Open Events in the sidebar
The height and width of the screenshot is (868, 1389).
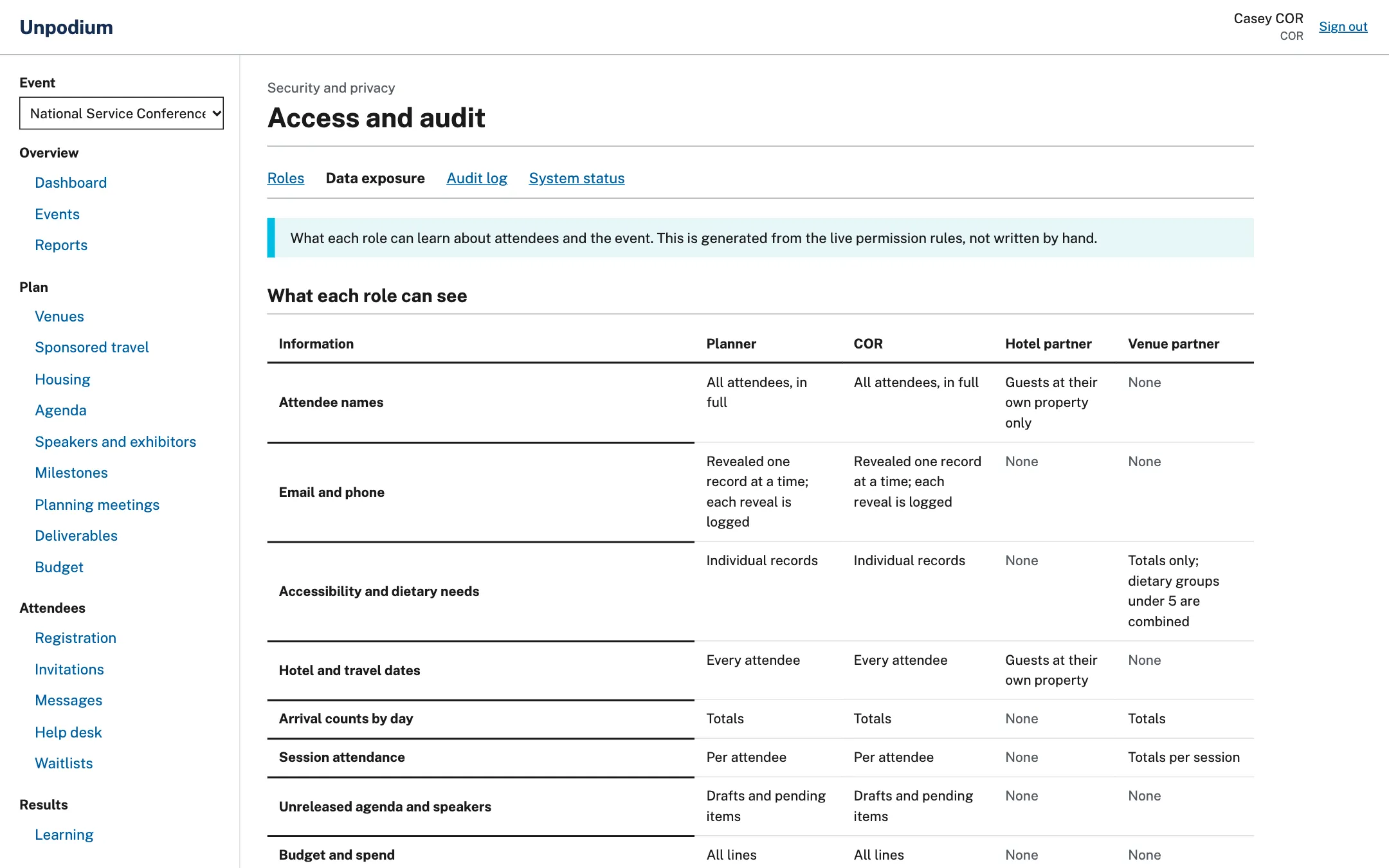(x=57, y=214)
